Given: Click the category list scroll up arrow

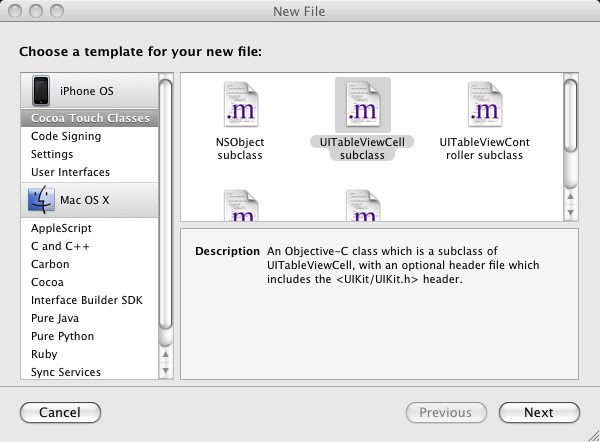Looking at the screenshot, I should 166,354.
